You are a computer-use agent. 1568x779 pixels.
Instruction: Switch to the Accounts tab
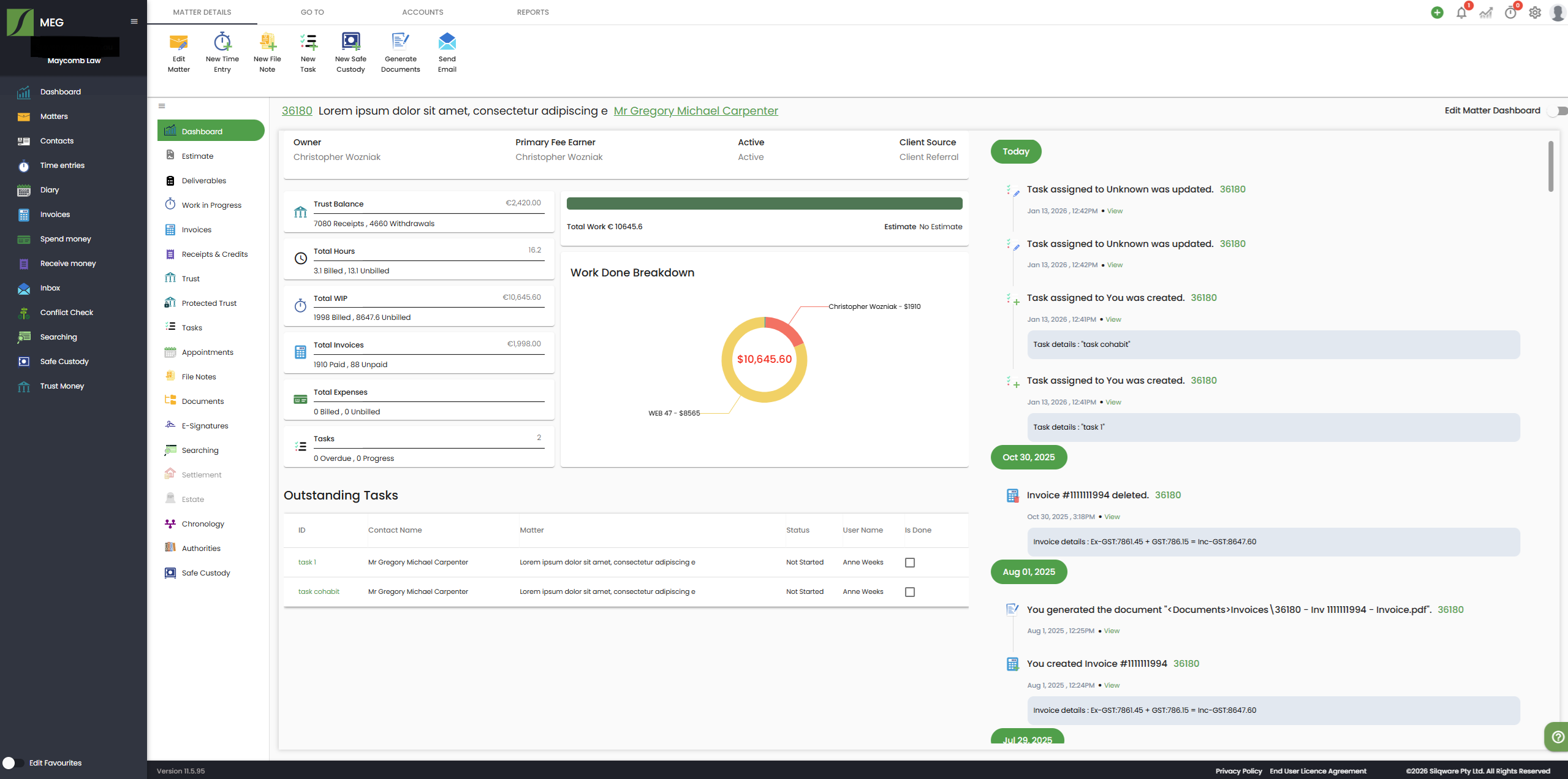coord(422,12)
